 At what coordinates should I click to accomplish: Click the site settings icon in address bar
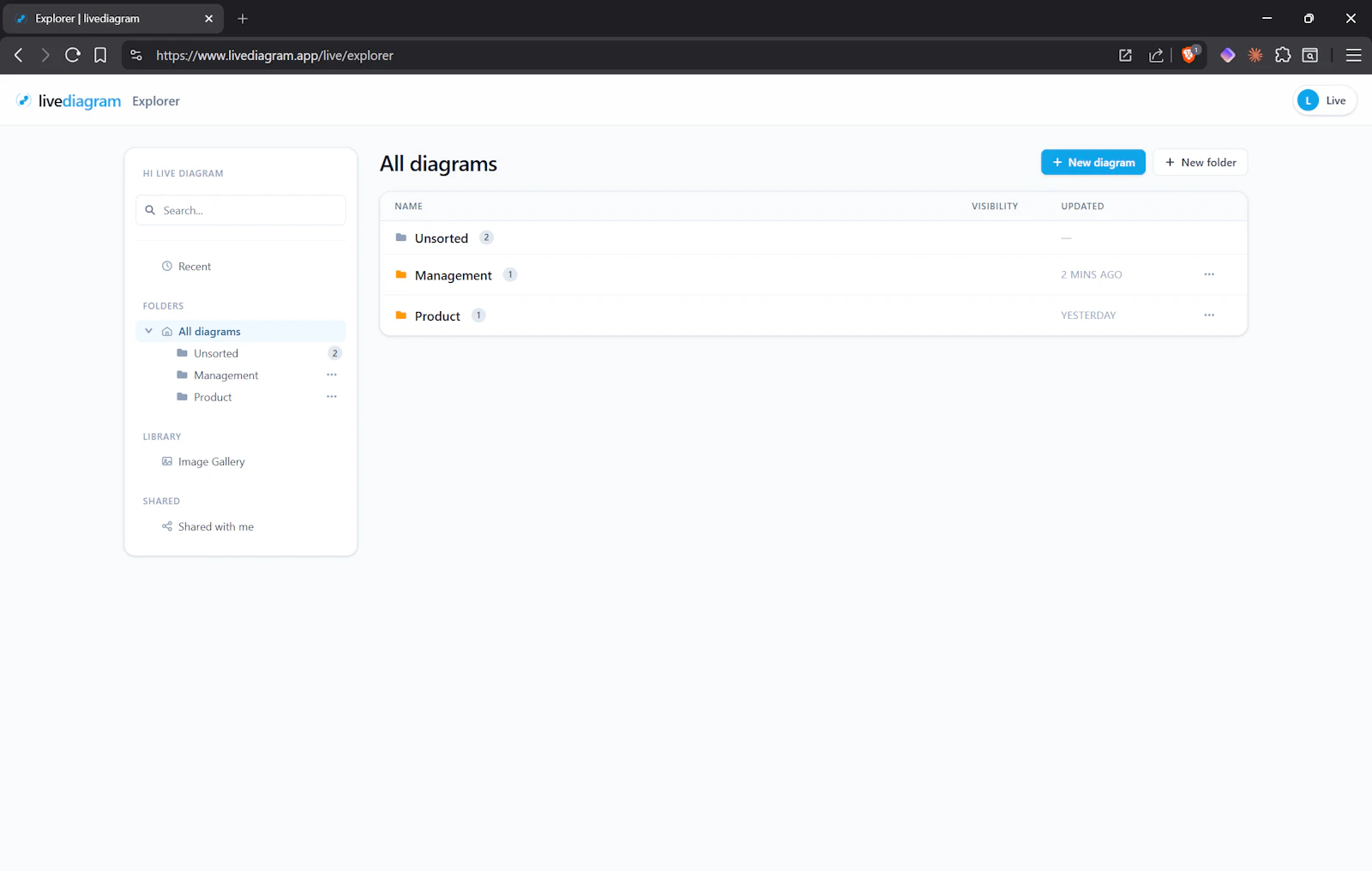click(x=136, y=55)
